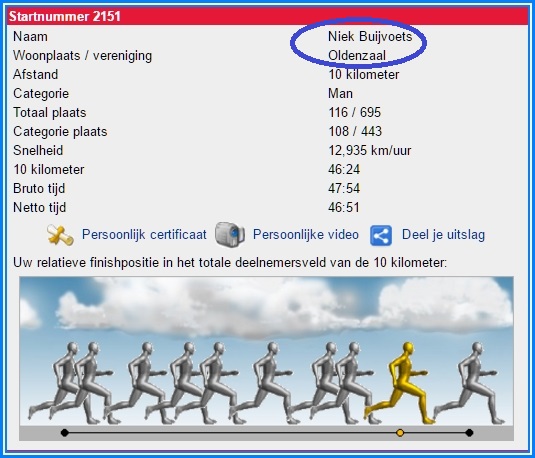Click the certificate scroll icon

[60, 235]
